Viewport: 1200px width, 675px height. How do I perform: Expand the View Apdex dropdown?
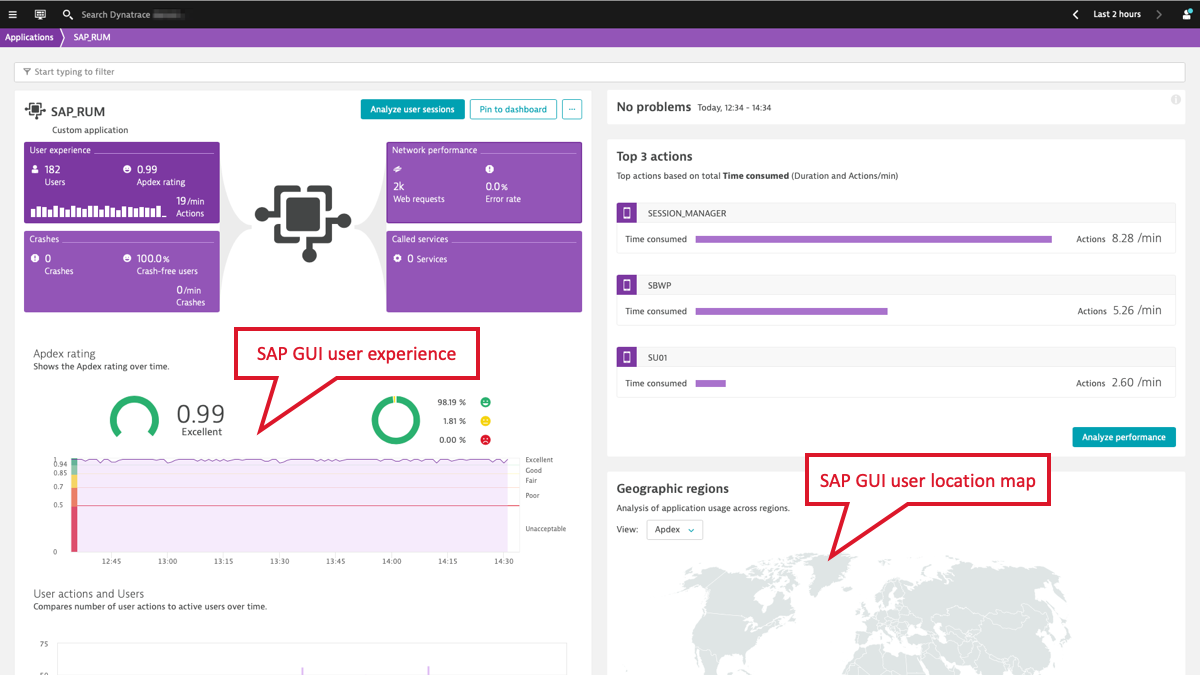pos(675,530)
